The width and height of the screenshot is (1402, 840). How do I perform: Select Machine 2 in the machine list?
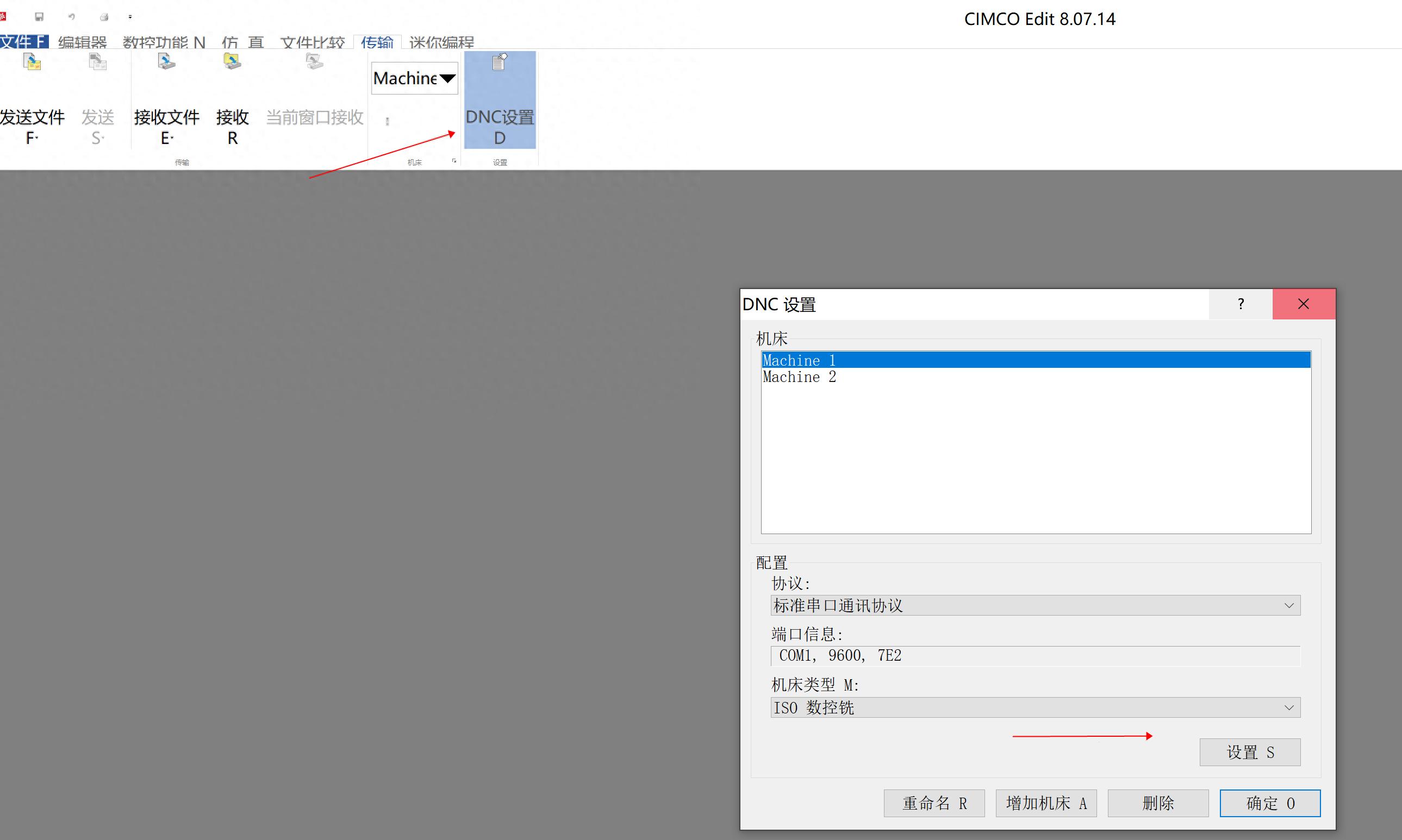pos(799,377)
